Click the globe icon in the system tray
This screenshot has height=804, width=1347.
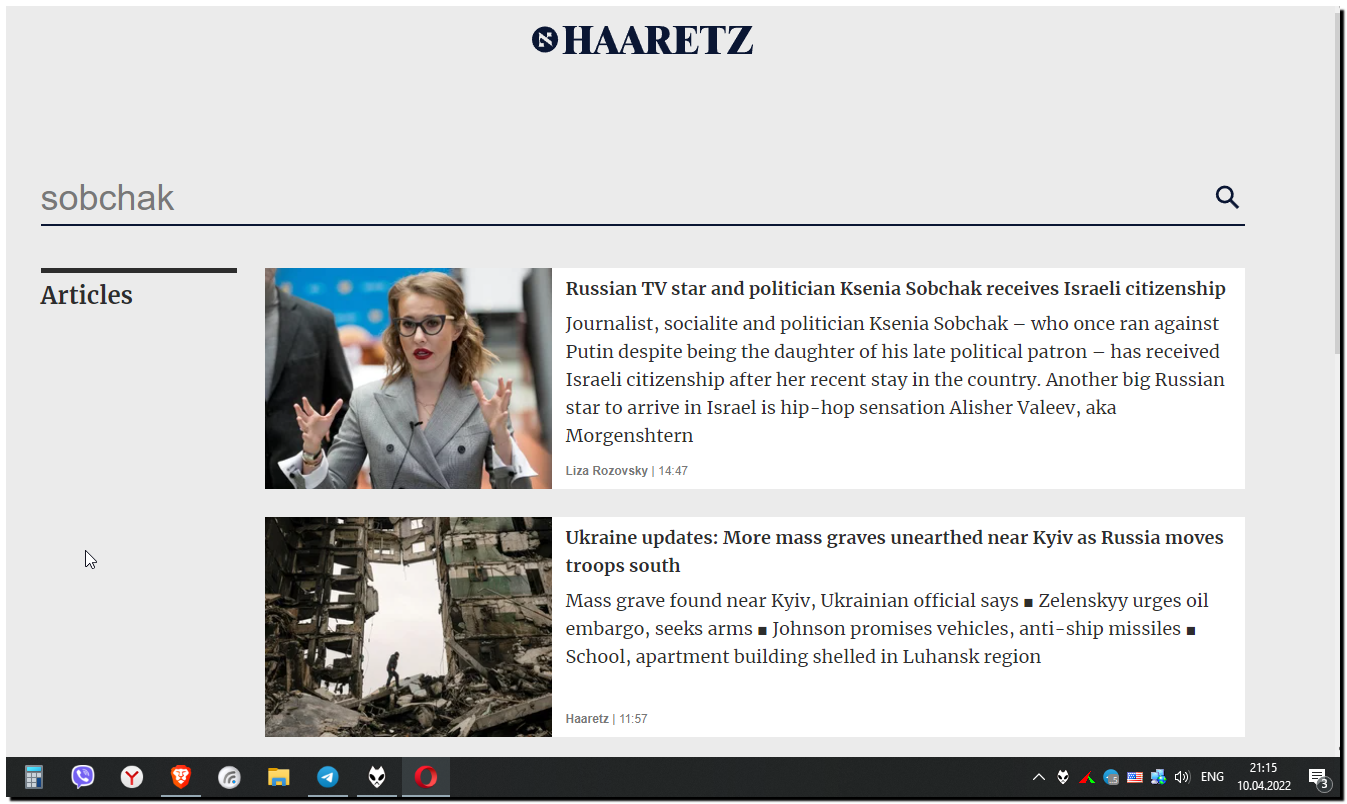(x=1111, y=777)
